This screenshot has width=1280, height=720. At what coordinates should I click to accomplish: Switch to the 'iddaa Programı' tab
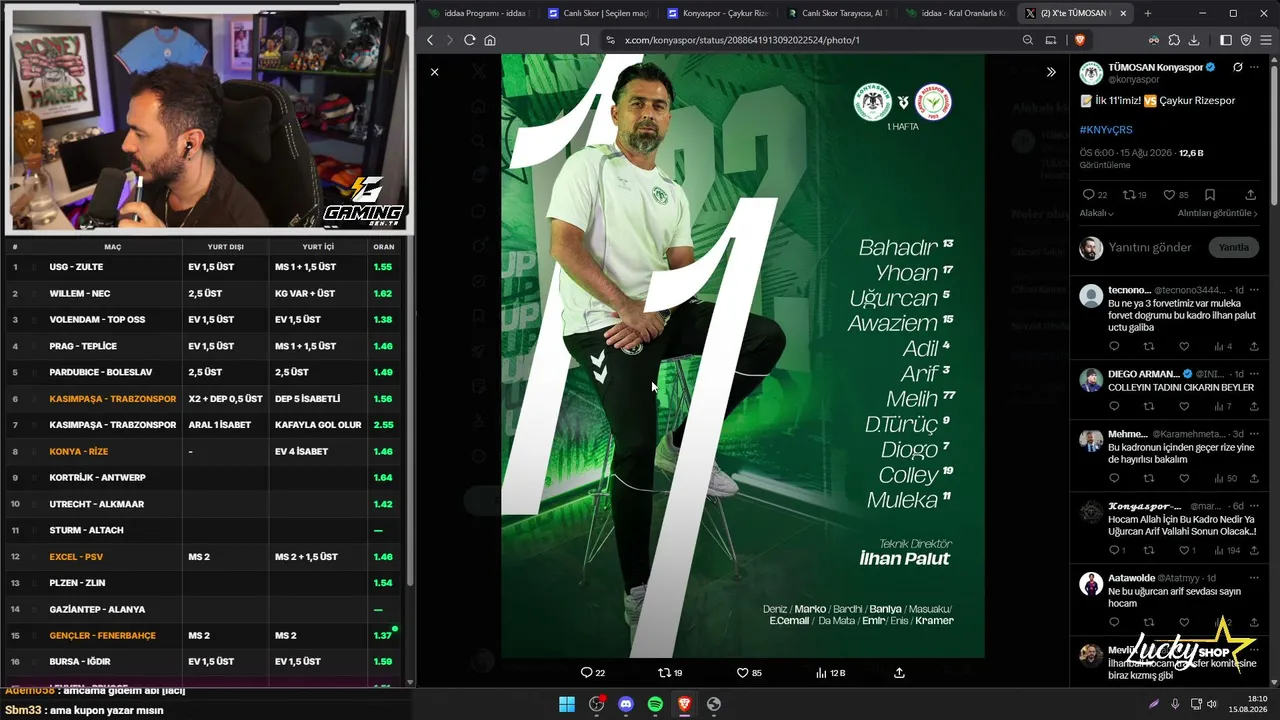coord(478,13)
